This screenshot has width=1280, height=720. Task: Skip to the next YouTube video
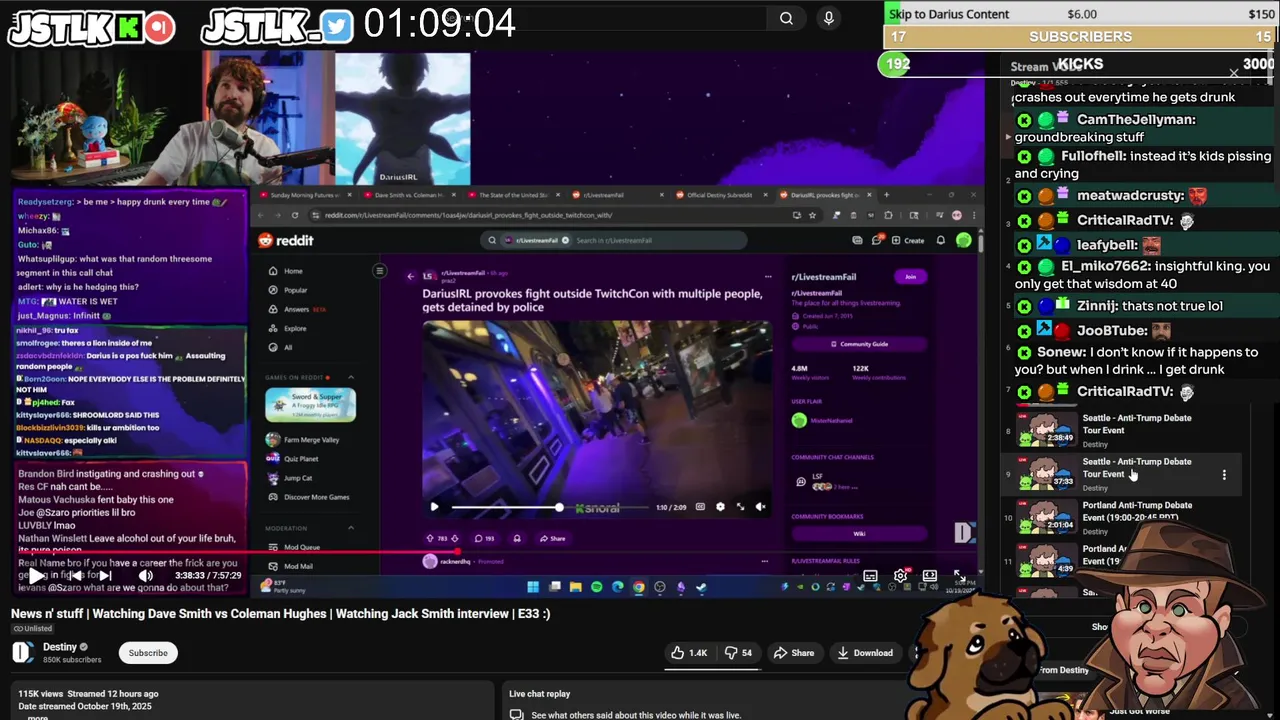click(105, 575)
